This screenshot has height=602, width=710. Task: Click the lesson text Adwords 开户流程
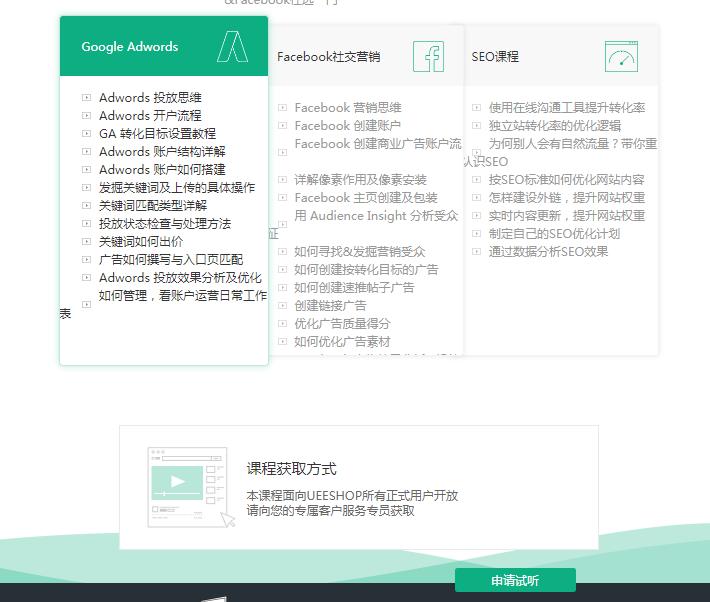click(150, 116)
